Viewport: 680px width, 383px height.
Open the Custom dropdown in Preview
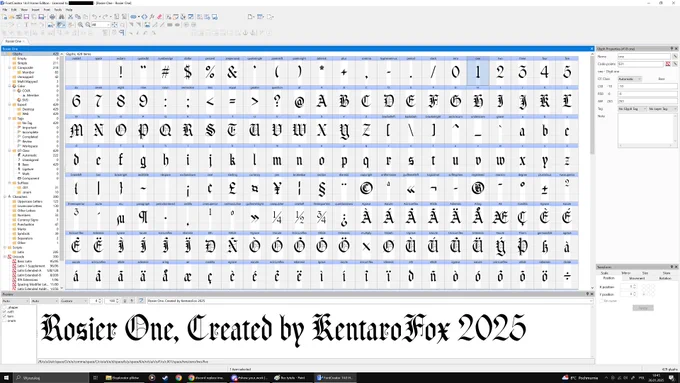[x=74, y=301]
